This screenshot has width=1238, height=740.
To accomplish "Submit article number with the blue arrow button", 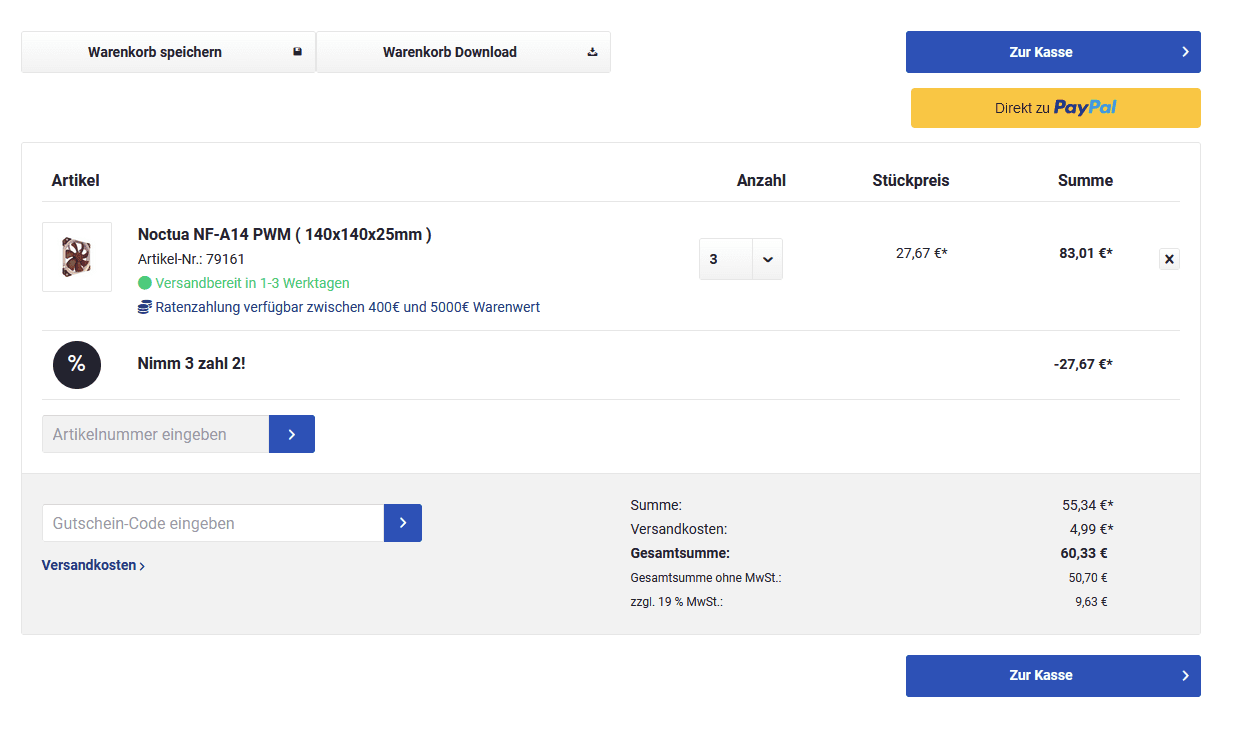I will [292, 434].
